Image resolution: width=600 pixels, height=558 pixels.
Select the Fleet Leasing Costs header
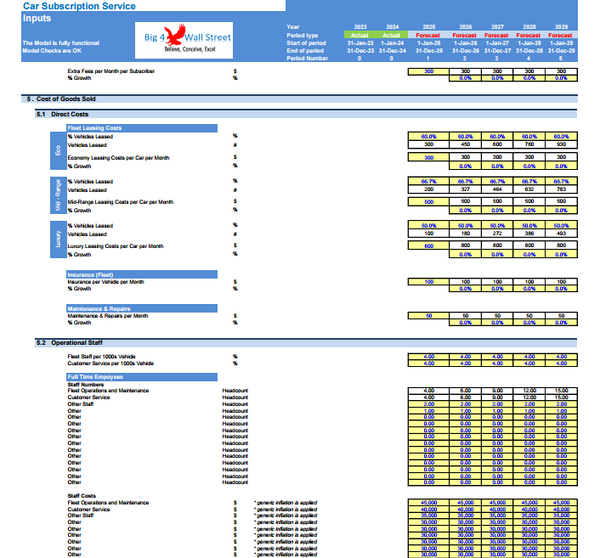[140, 128]
